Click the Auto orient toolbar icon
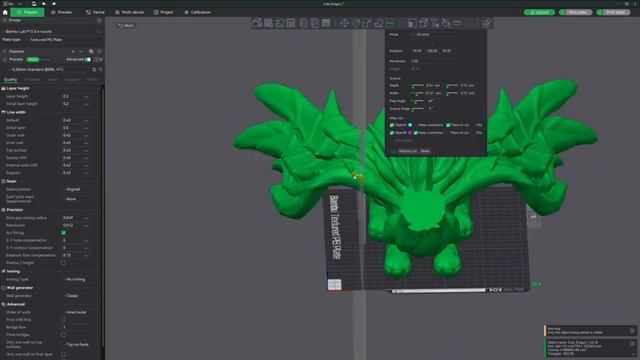 click(280, 23)
